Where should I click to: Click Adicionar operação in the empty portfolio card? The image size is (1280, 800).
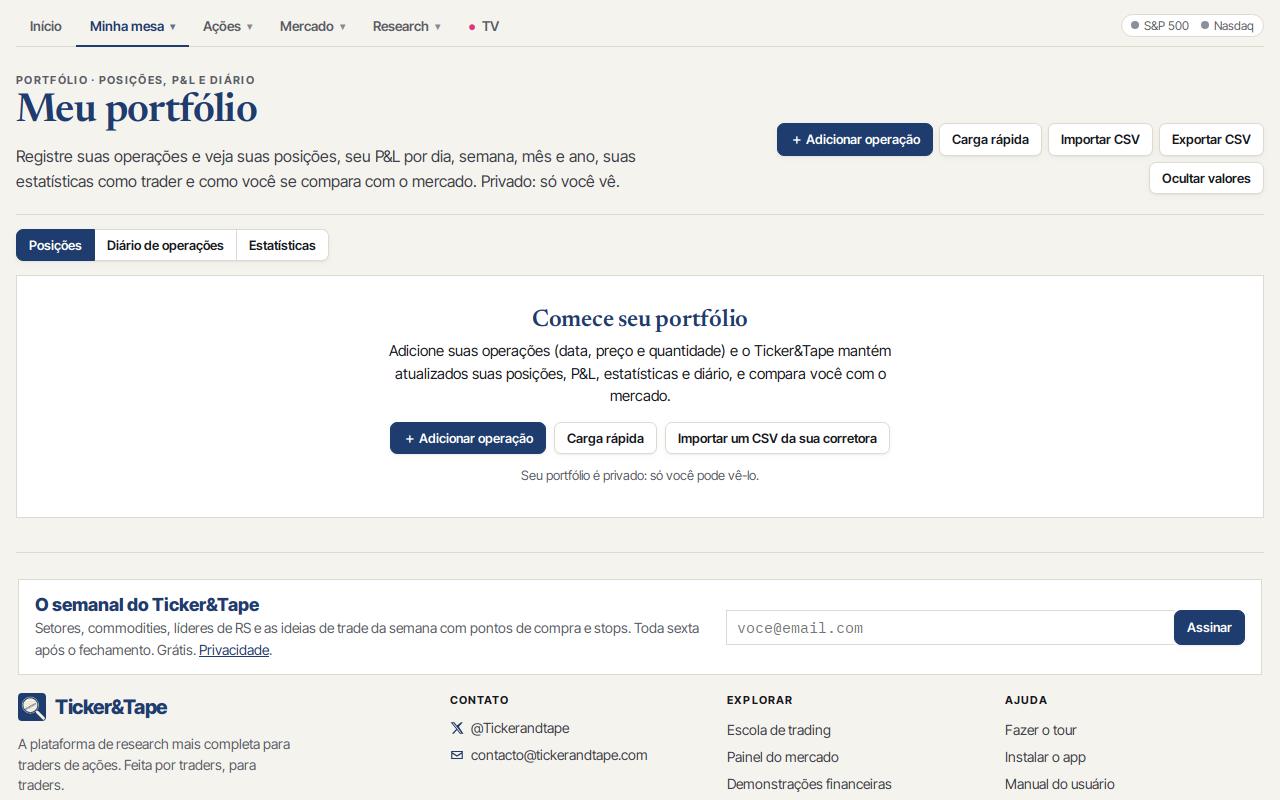click(468, 438)
